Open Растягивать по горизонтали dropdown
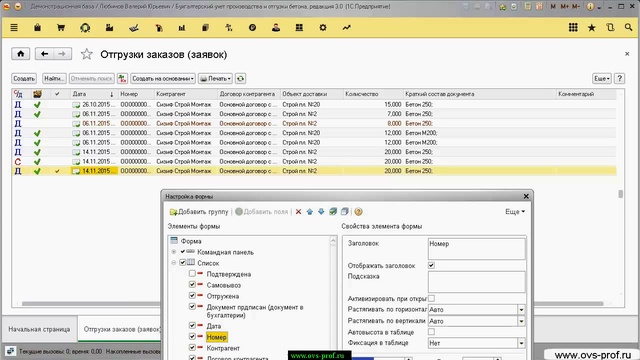The image size is (640, 360). (x=521, y=310)
